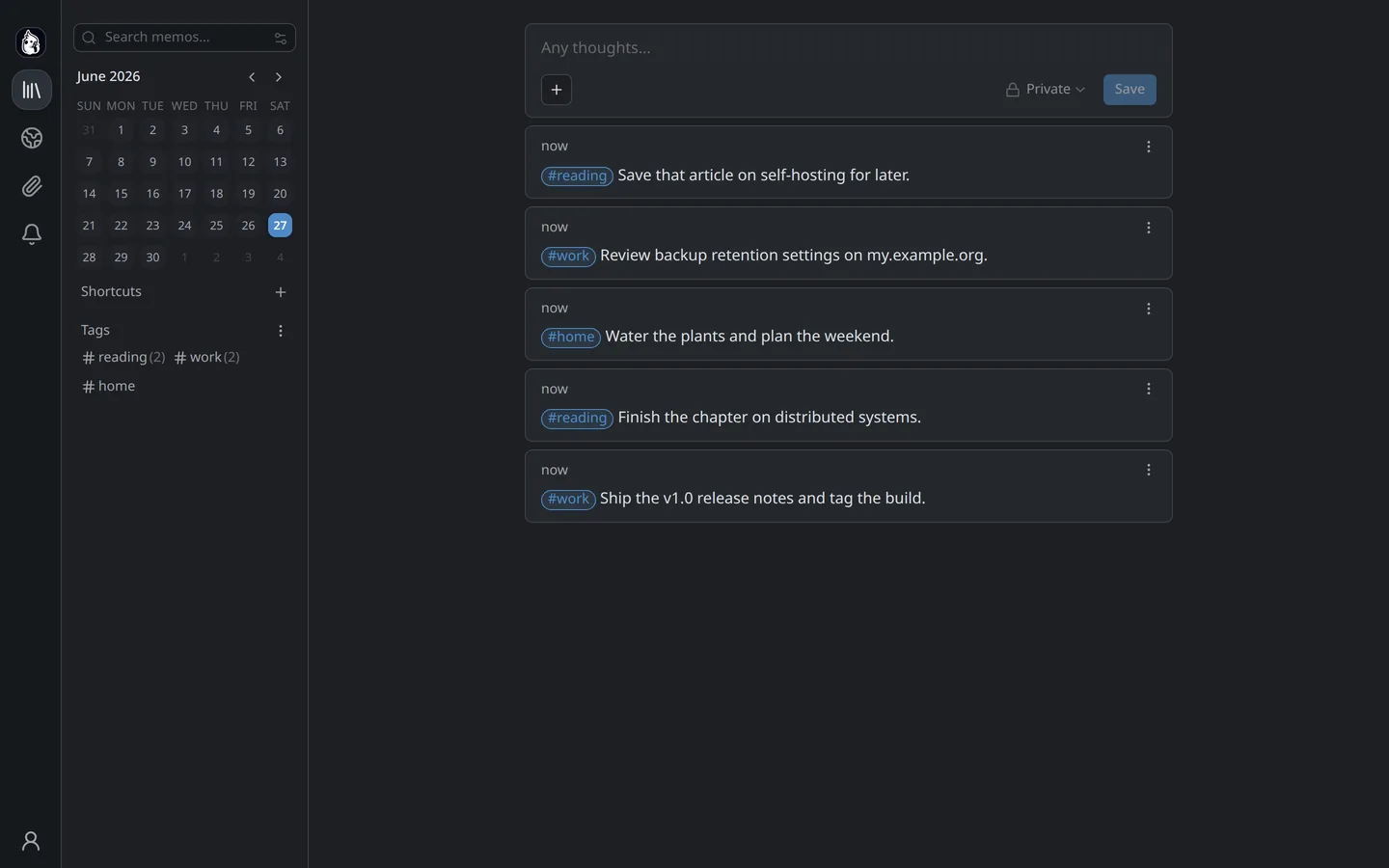Select June 18 in calendar
This screenshot has height=868, width=1389.
(216, 194)
